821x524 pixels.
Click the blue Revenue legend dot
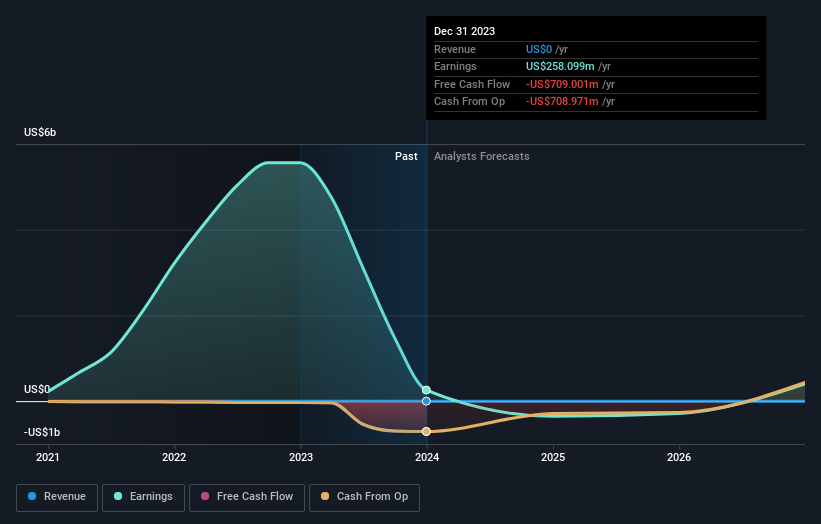tap(32, 496)
